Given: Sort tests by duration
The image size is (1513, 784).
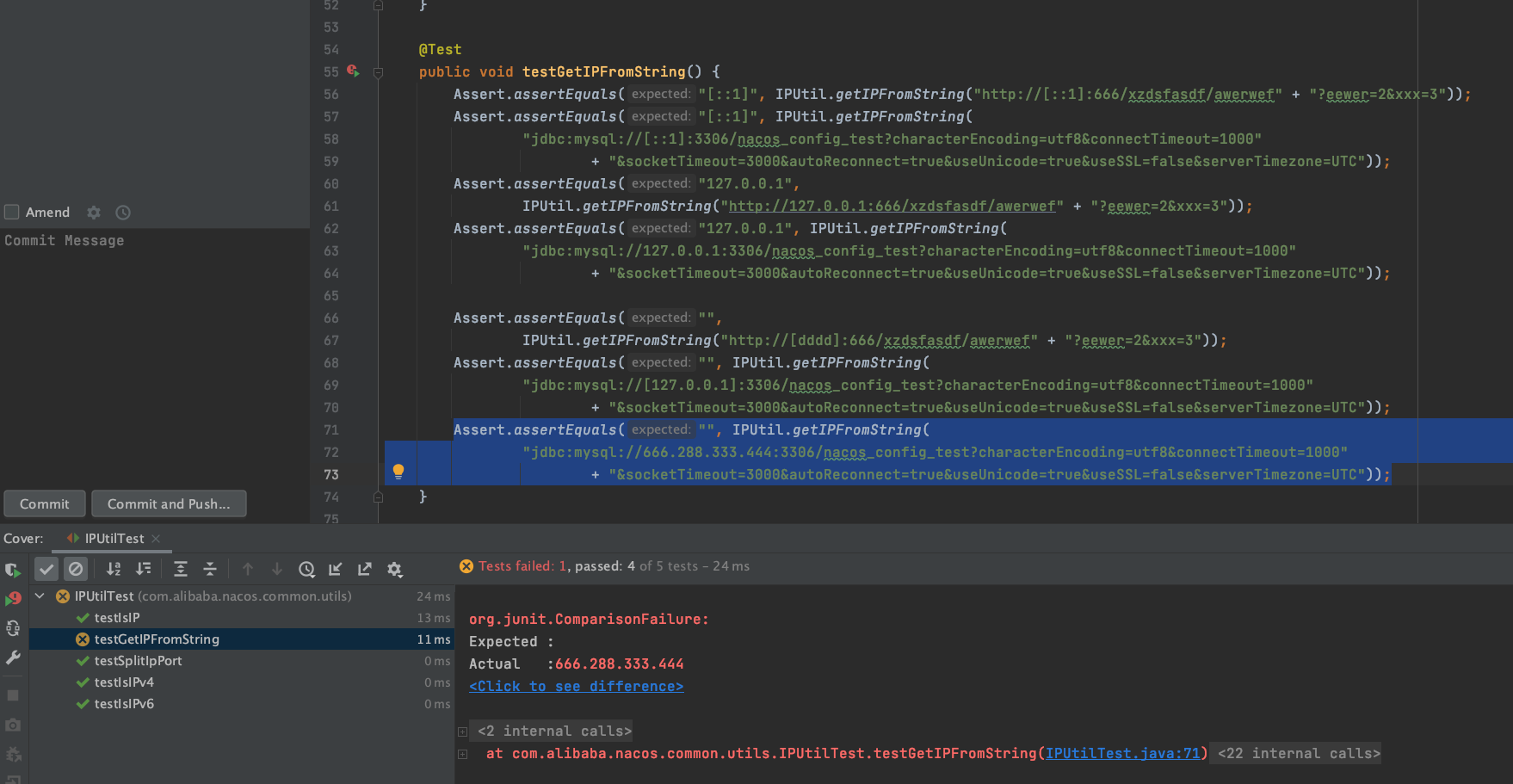Looking at the screenshot, I should 143,569.
